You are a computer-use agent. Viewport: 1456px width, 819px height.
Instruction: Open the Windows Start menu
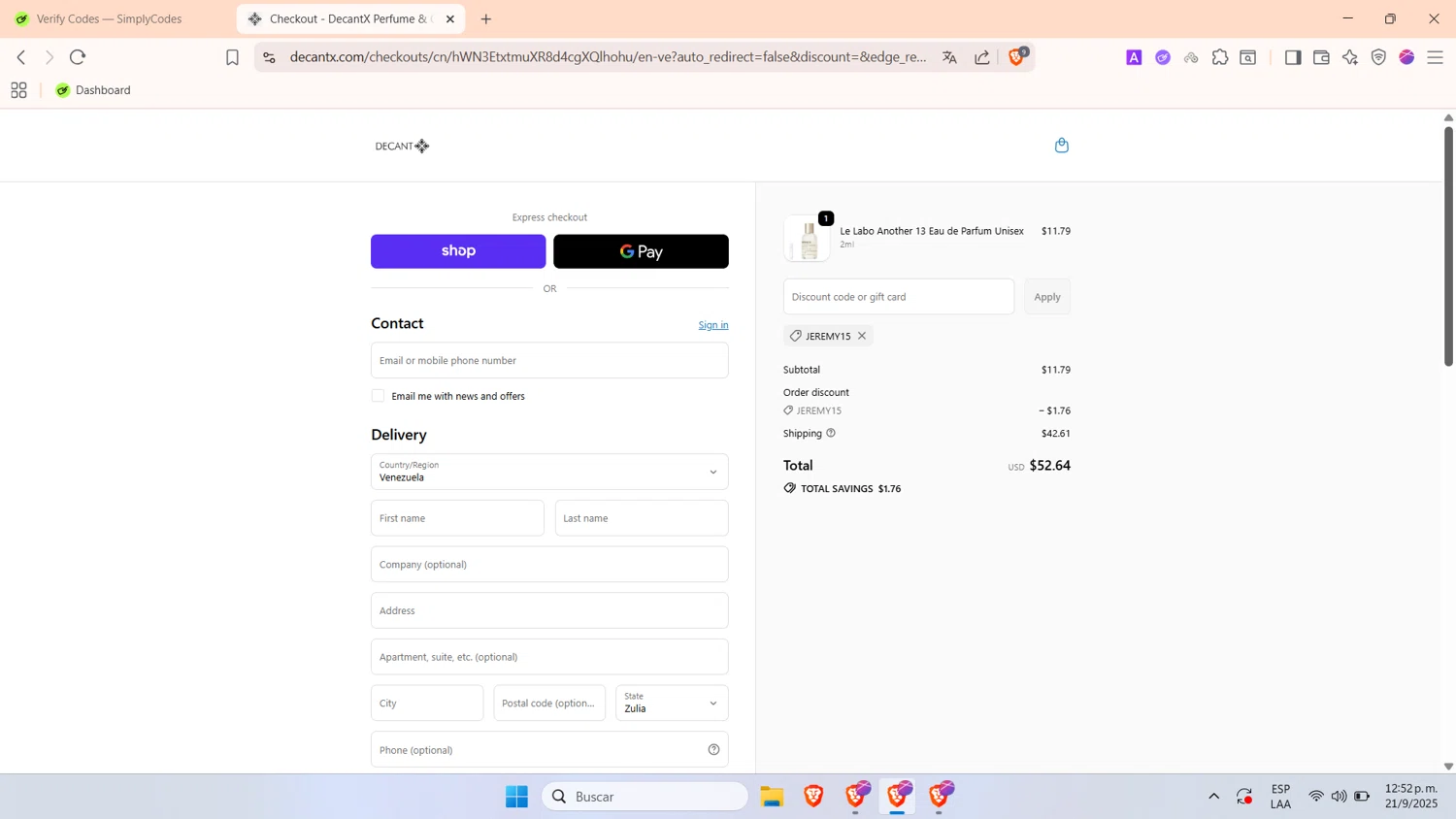(x=516, y=797)
